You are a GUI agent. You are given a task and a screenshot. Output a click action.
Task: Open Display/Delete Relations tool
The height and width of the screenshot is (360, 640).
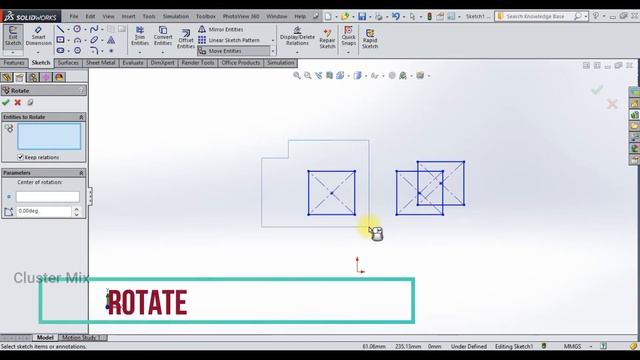297,36
